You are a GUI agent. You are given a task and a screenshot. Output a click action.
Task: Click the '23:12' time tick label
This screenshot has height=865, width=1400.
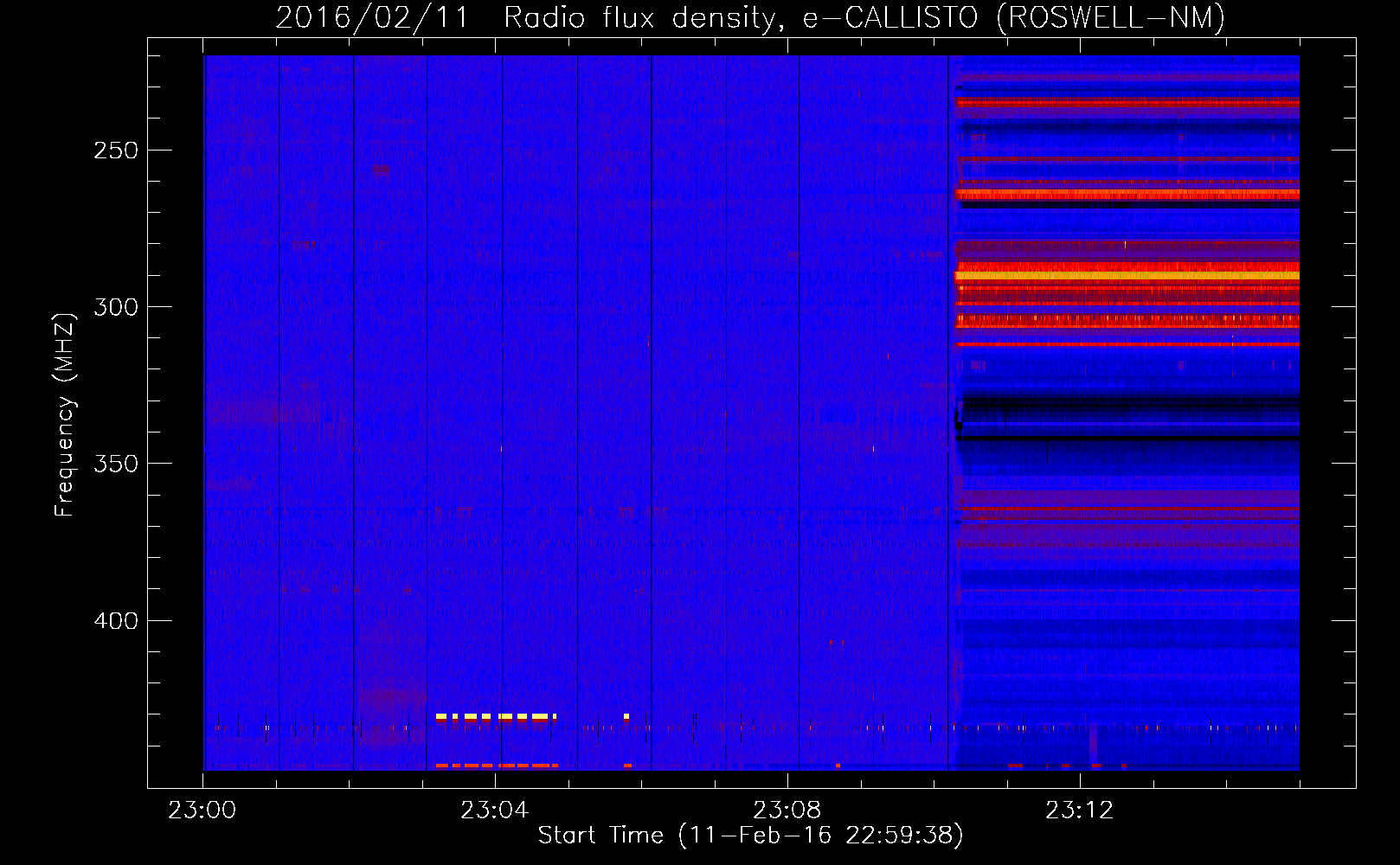click(x=1080, y=811)
